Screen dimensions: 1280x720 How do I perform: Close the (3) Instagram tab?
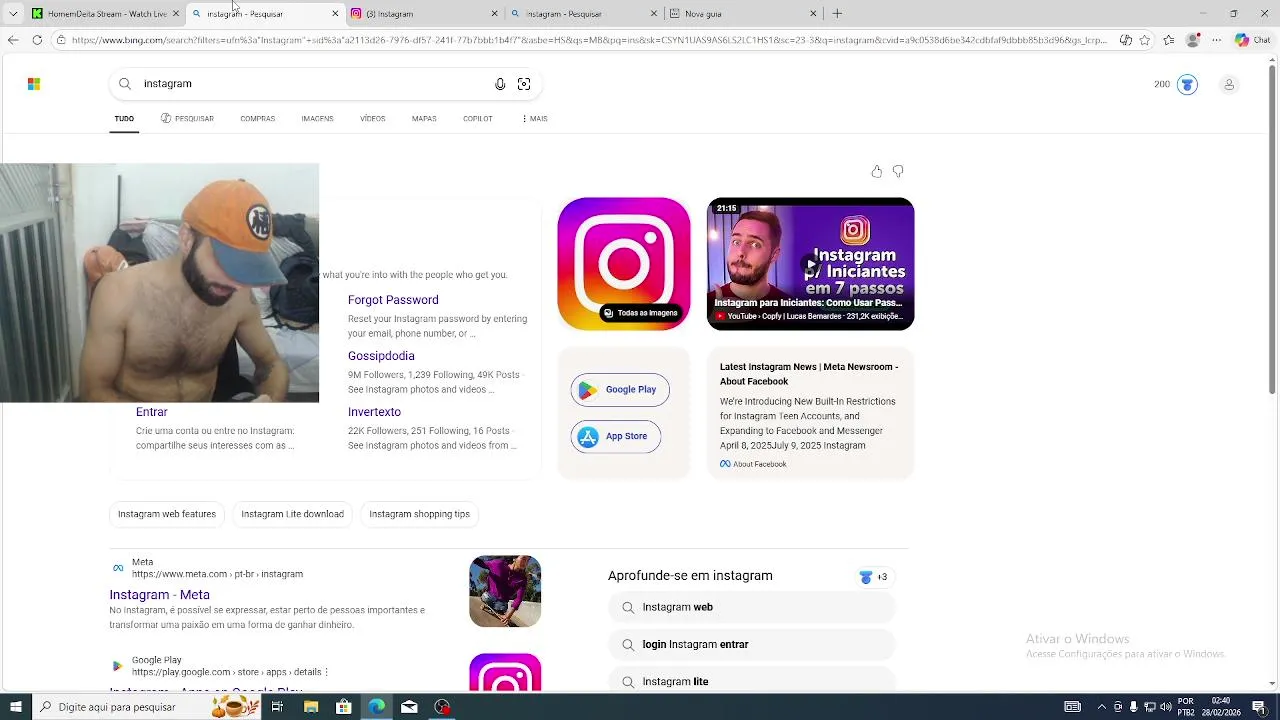494,14
